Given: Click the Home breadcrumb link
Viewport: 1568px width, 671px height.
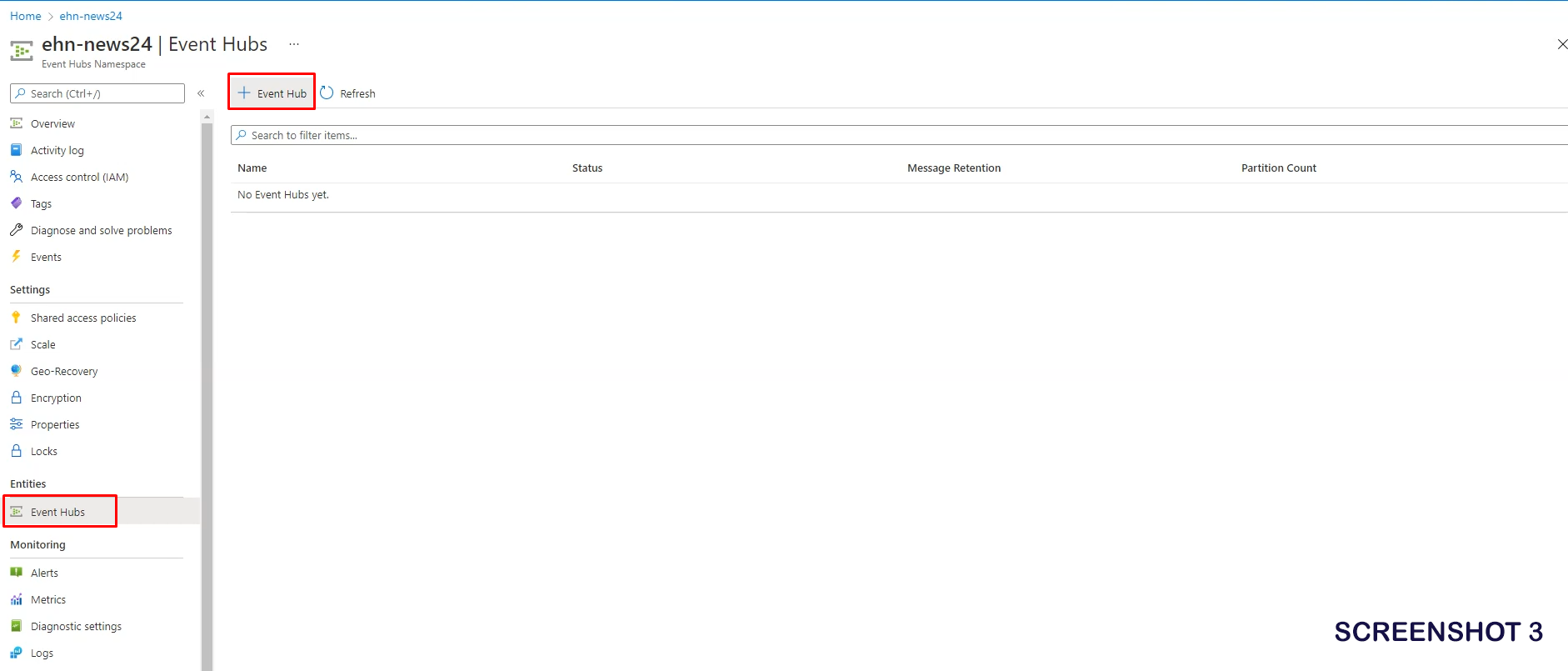Looking at the screenshot, I should pyautogui.click(x=25, y=16).
